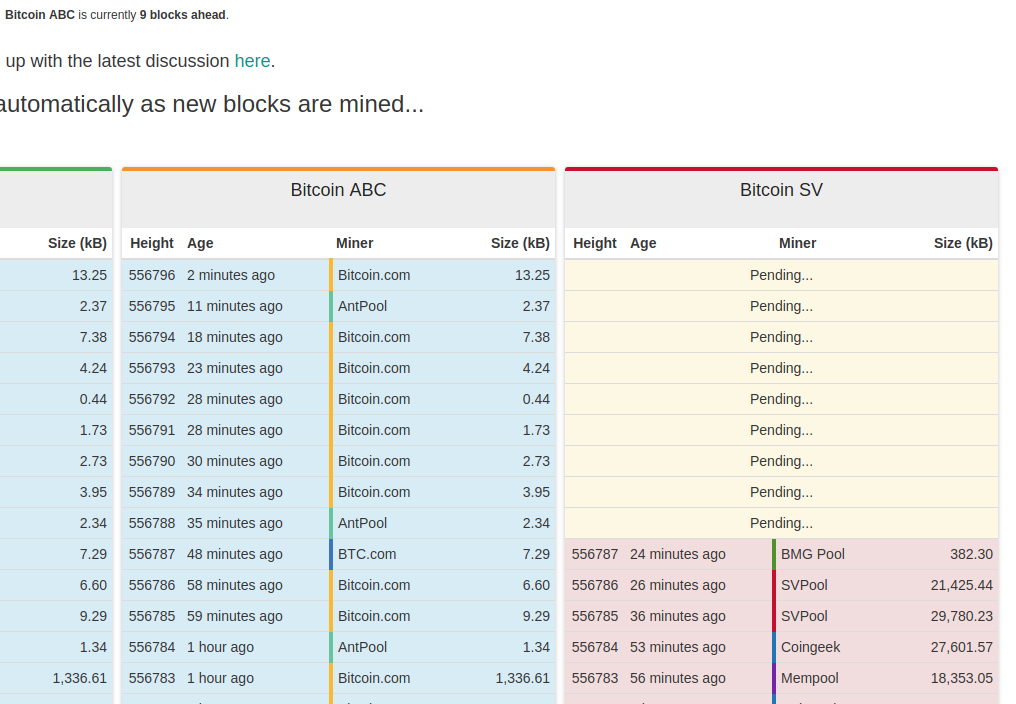Screen dimensions: 1016x704
Task: Click BMG Pool miner in Bitcoin SV
Action: 813,554
